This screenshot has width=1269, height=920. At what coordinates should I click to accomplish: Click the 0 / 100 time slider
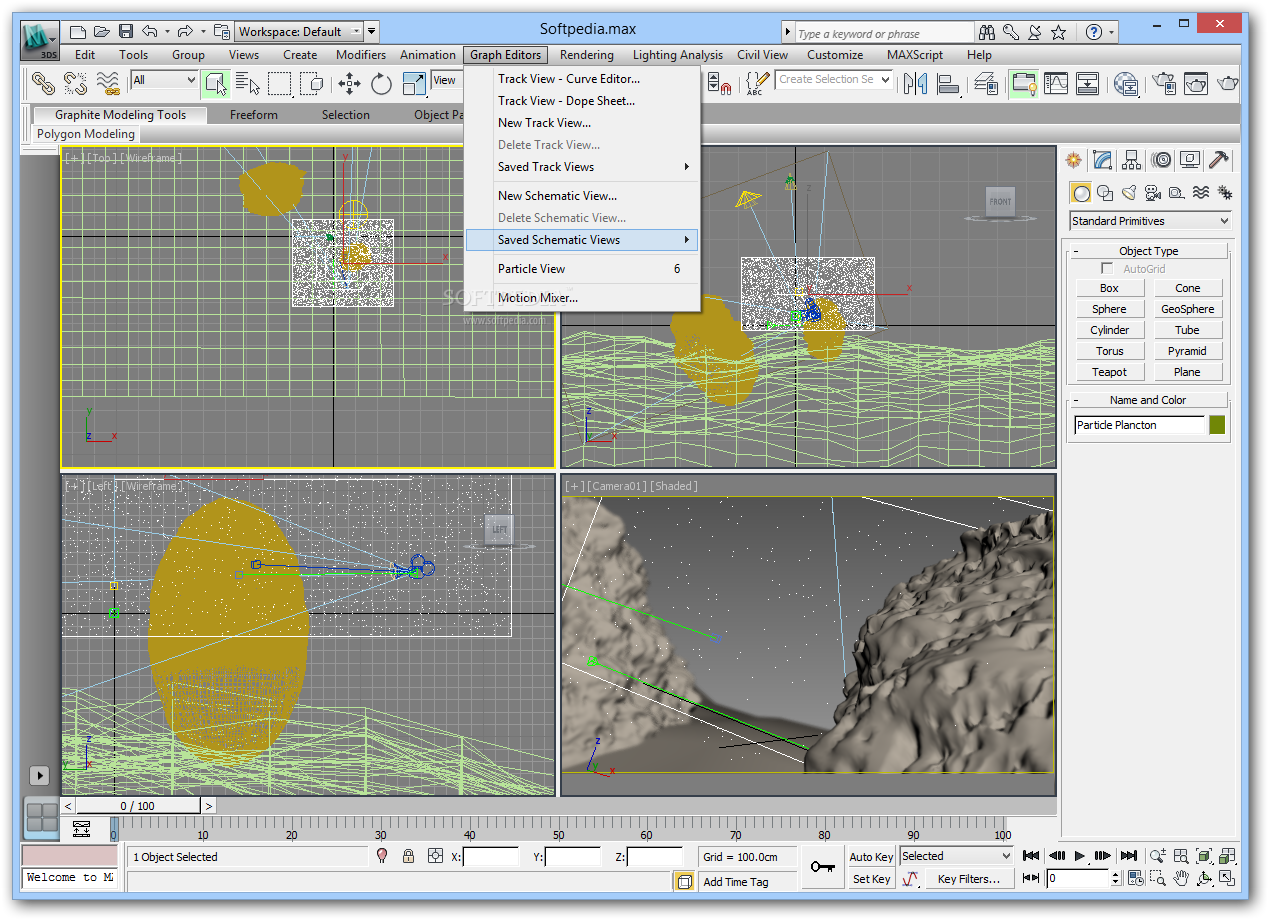click(x=138, y=806)
